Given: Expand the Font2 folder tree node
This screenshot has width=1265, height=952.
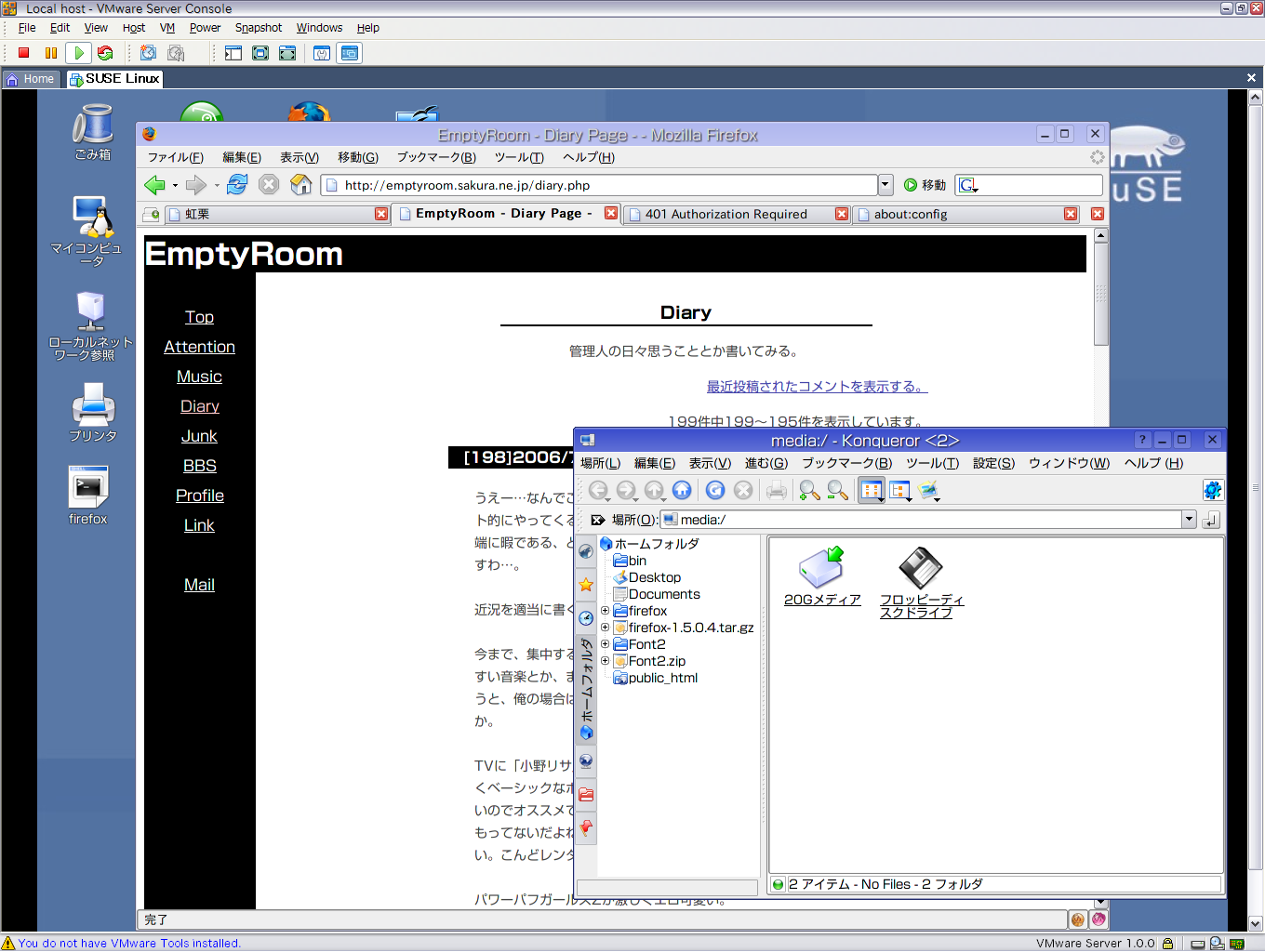Looking at the screenshot, I should click(605, 644).
